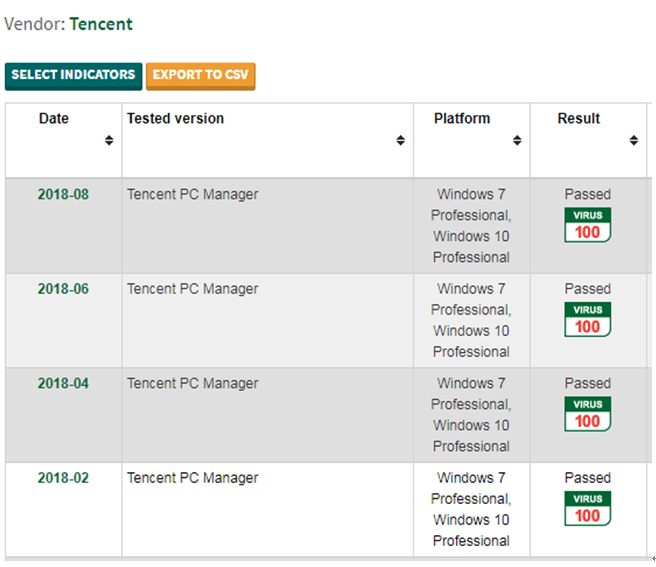
Task: Export results with Export to CSV
Action: pos(201,75)
